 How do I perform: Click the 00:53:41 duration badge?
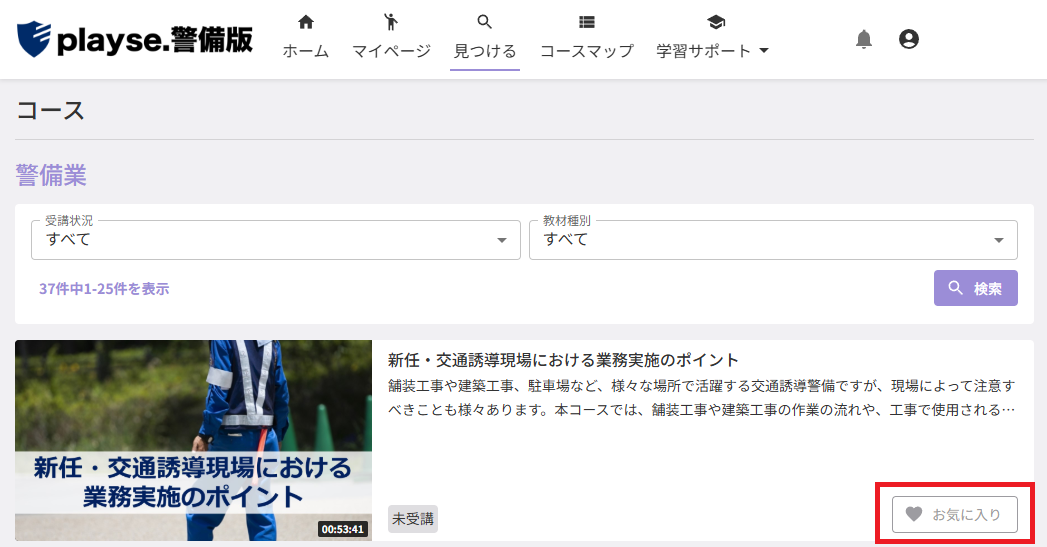(343, 529)
